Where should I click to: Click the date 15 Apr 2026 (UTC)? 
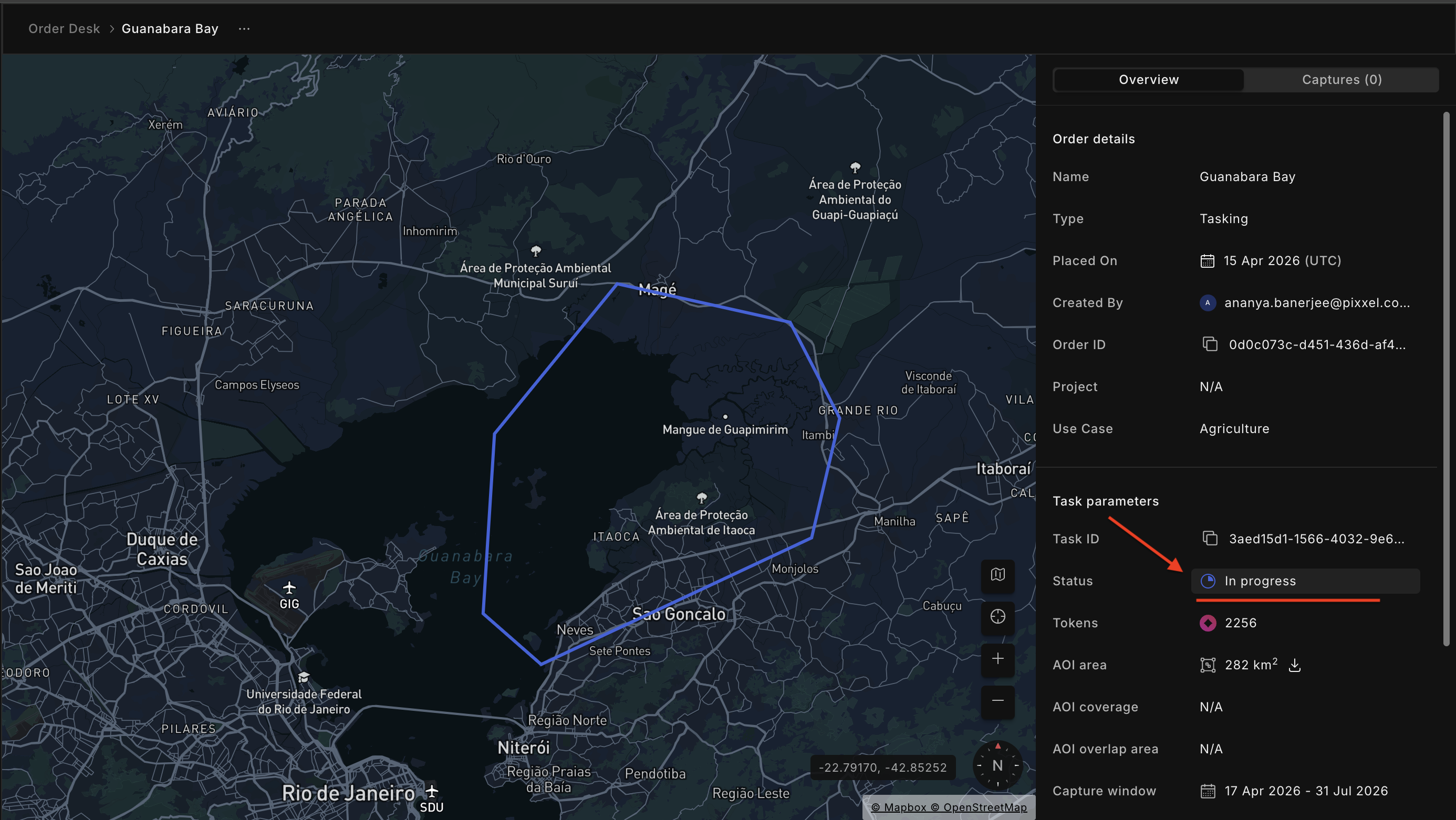1282,261
